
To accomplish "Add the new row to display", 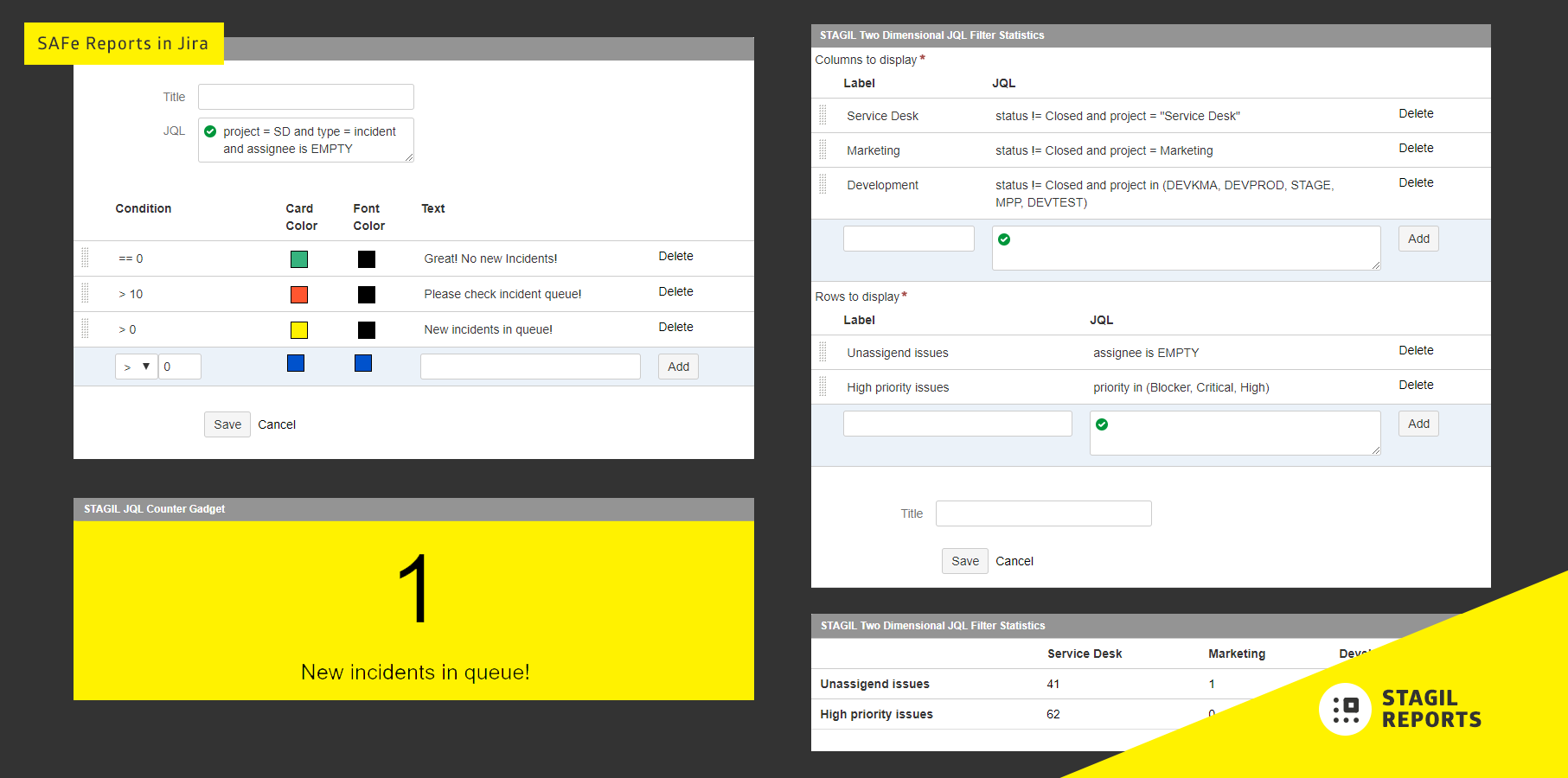I will click(x=1418, y=424).
